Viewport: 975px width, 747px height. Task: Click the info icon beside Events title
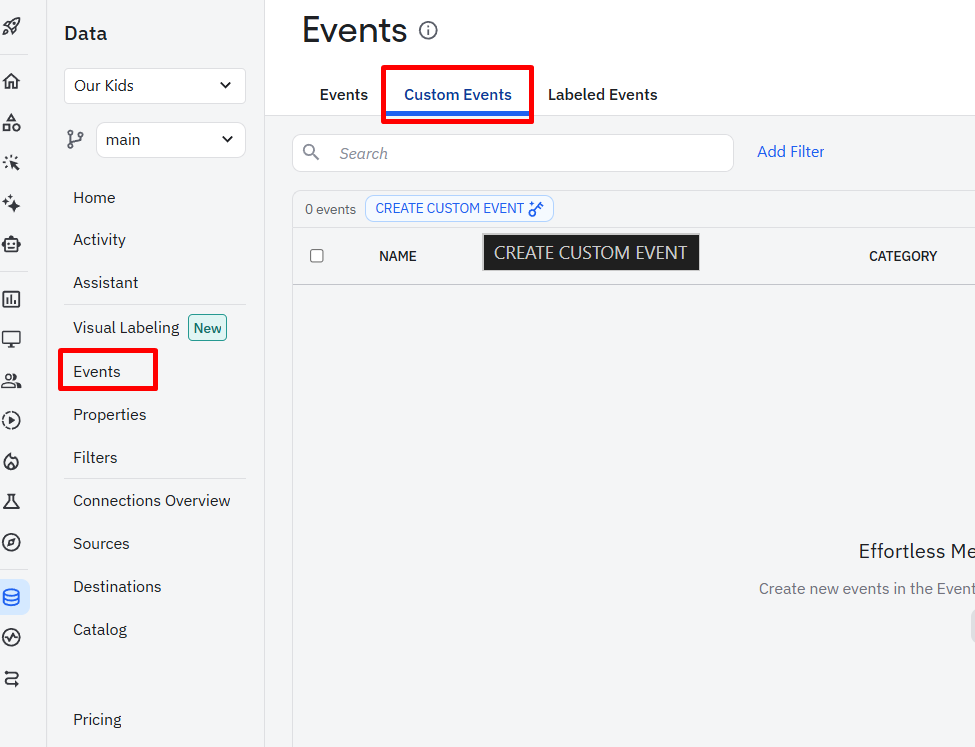pos(428,30)
